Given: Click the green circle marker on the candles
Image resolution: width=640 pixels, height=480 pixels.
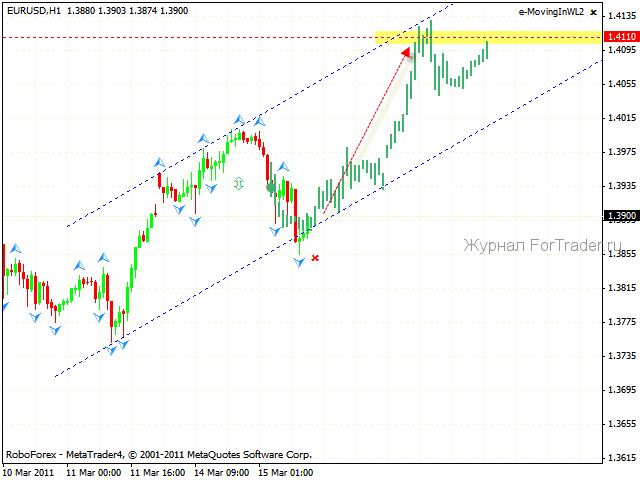Looking at the screenshot, I should coord(271,187).
